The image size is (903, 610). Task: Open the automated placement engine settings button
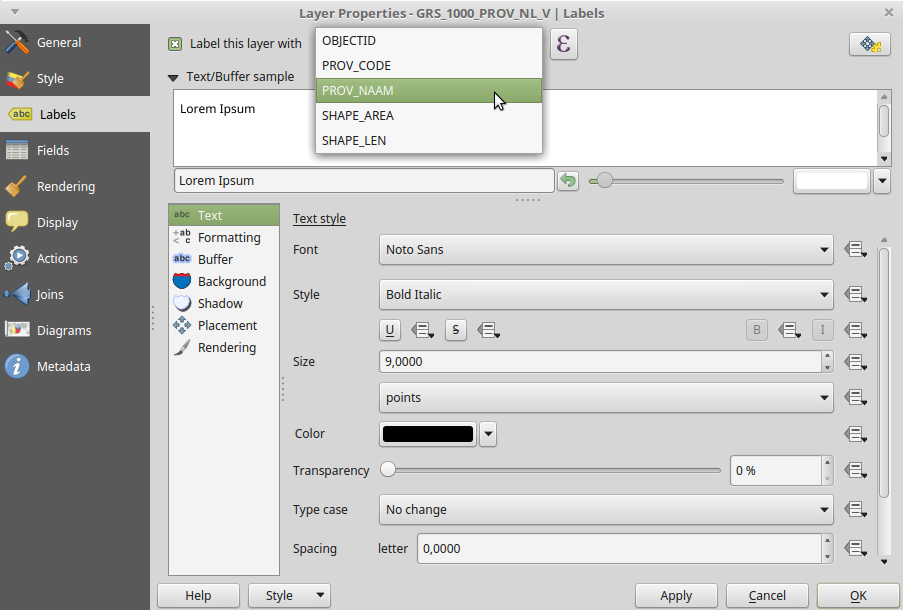(x=869, y=44)
